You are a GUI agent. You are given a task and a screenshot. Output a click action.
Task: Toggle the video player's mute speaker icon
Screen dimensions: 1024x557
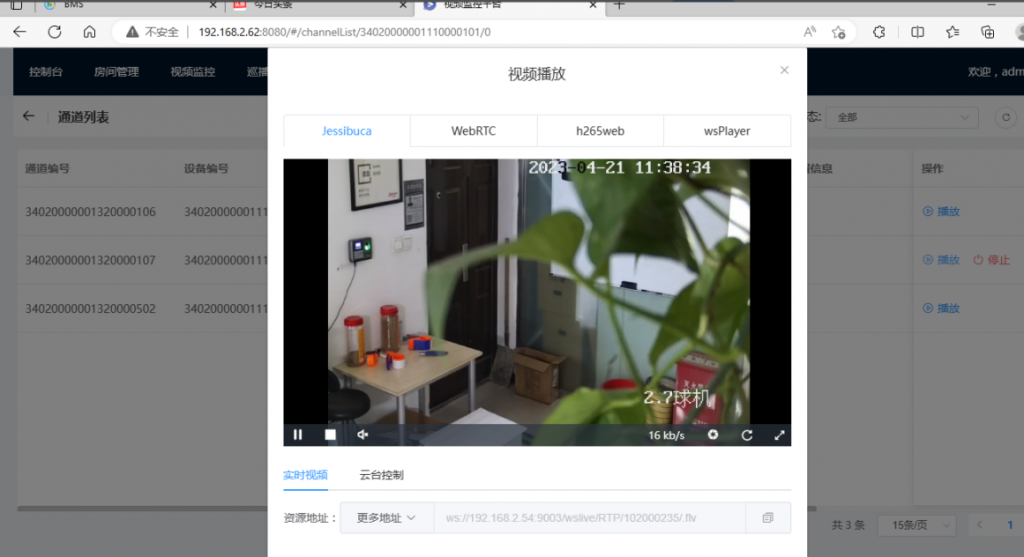click(x=363, y=435)
